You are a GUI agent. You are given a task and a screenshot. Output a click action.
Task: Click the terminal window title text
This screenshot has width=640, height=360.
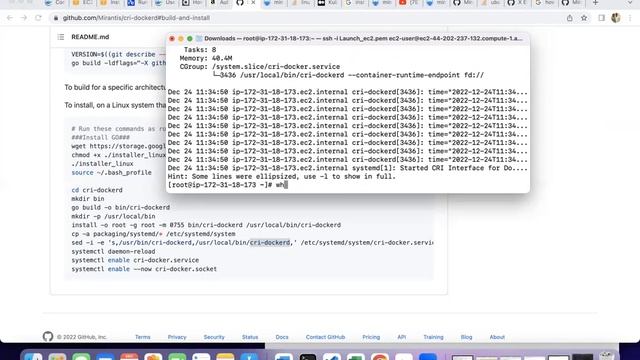(363, 38)
